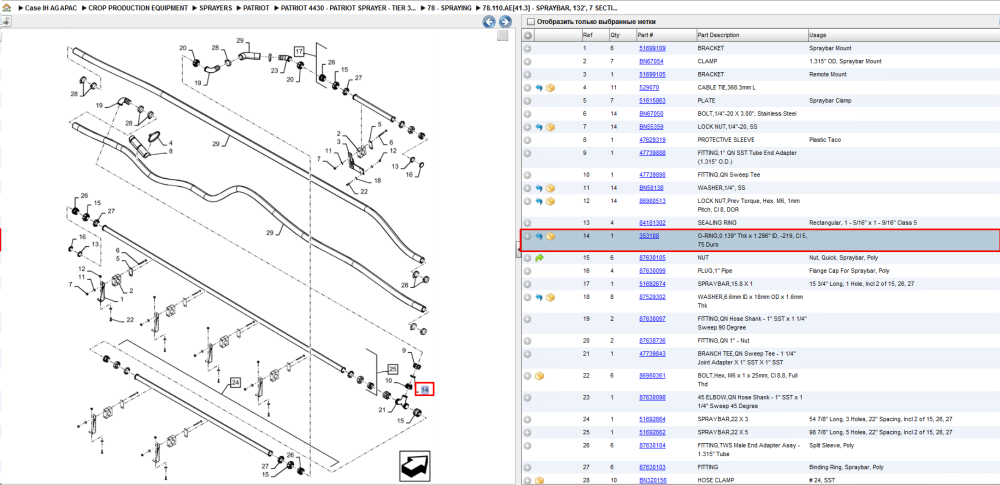Click package box icon on CABLE TIE row

click(x=550, y=87)
